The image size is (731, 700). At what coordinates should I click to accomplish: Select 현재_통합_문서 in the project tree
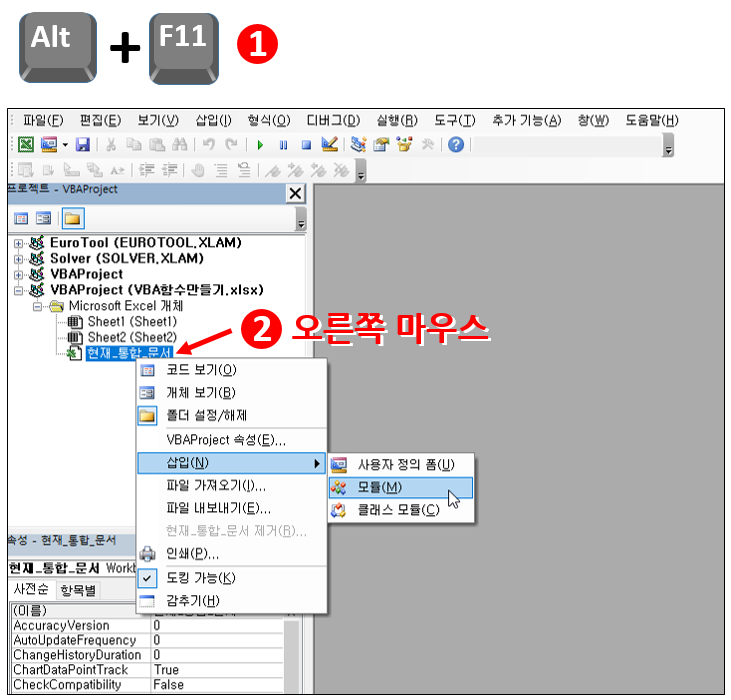coord(130,353)
